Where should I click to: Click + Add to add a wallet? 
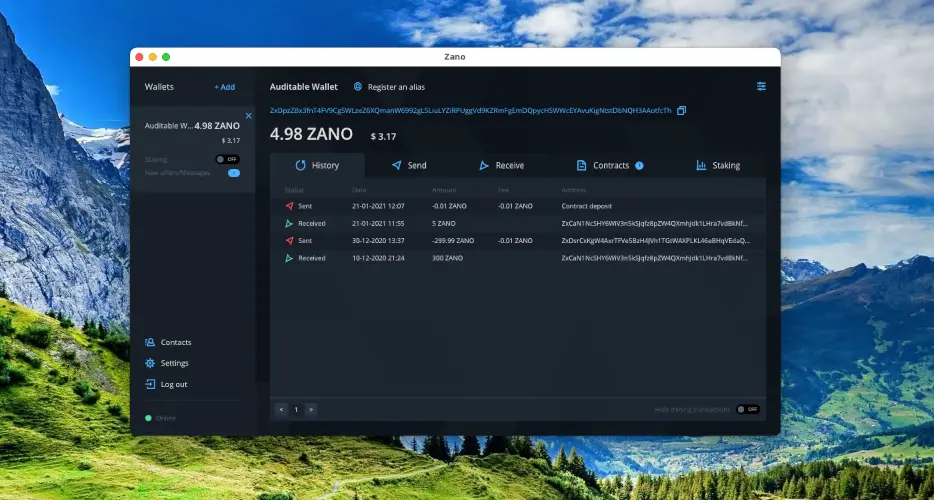tap(225, 87)
